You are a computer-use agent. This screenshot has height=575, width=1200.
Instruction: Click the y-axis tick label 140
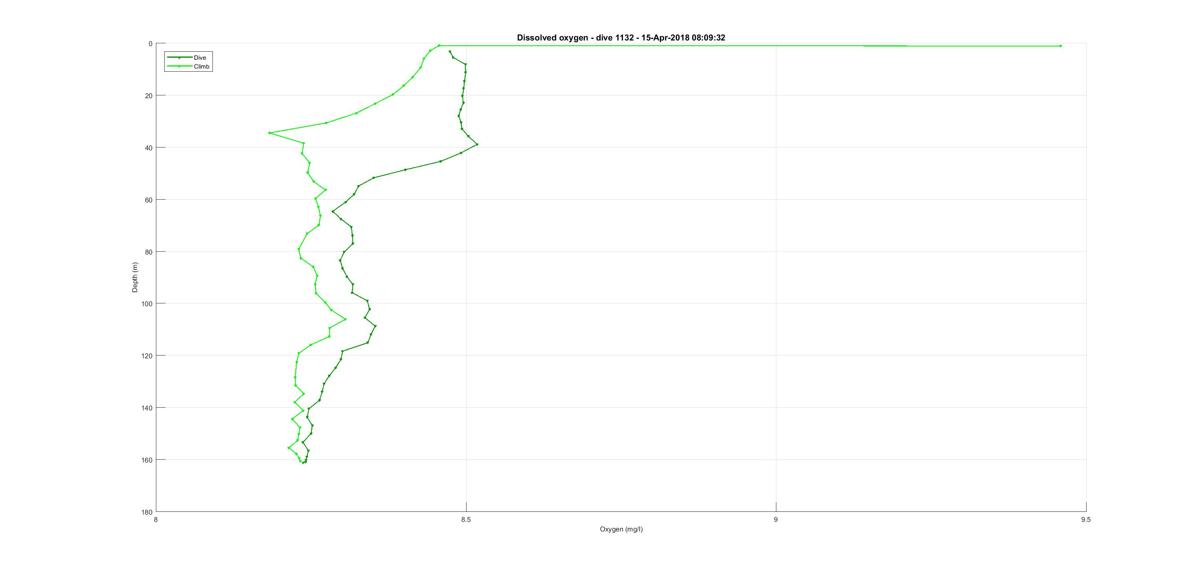147,408
